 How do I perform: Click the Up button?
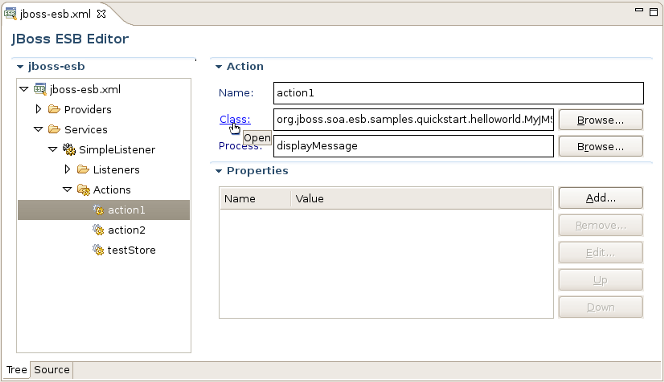(600, 280)
